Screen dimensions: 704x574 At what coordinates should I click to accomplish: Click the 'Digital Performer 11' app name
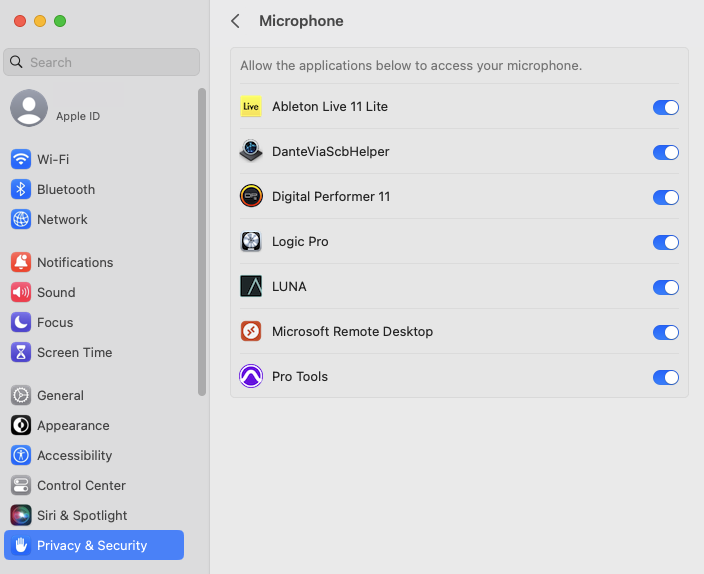tap(331, 196)
